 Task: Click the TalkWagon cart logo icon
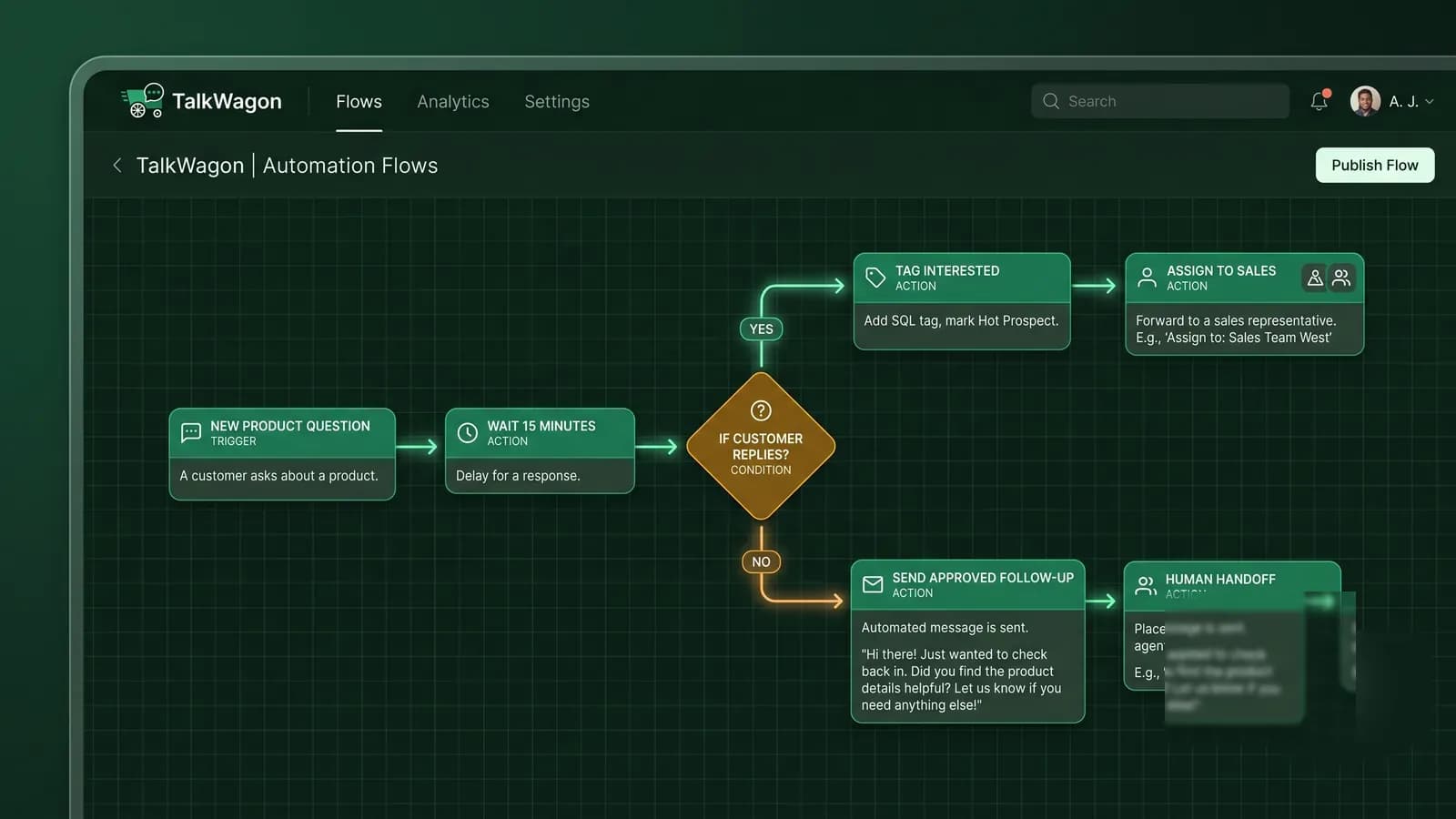point(142,101)
